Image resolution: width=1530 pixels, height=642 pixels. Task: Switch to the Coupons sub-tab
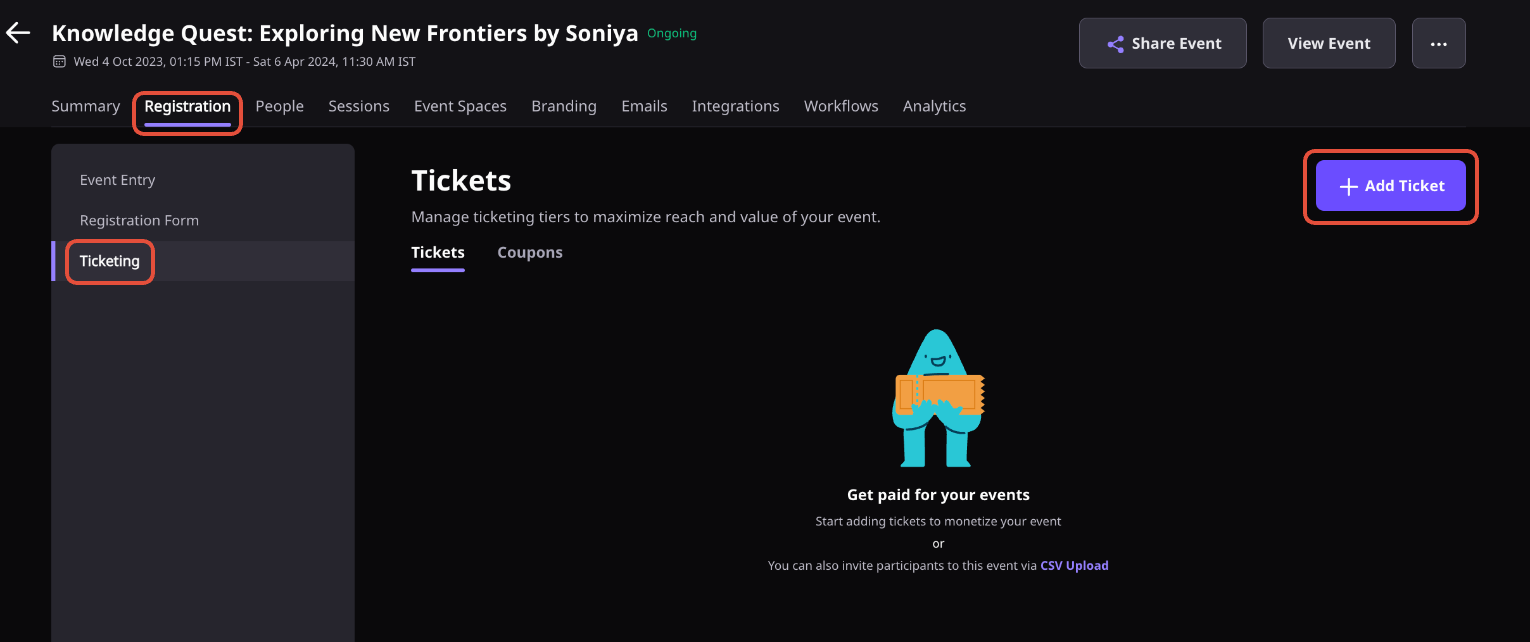click(530, 253)
